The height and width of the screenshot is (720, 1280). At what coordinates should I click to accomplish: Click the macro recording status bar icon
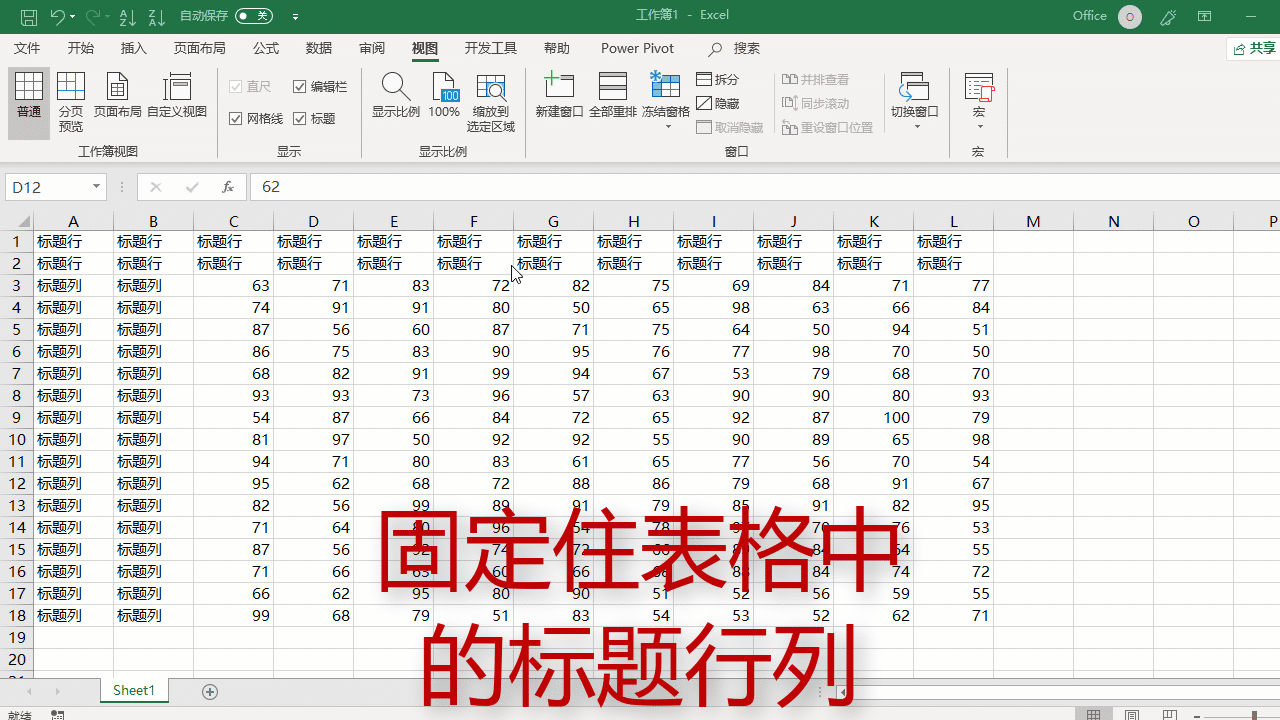coord(58,715)
